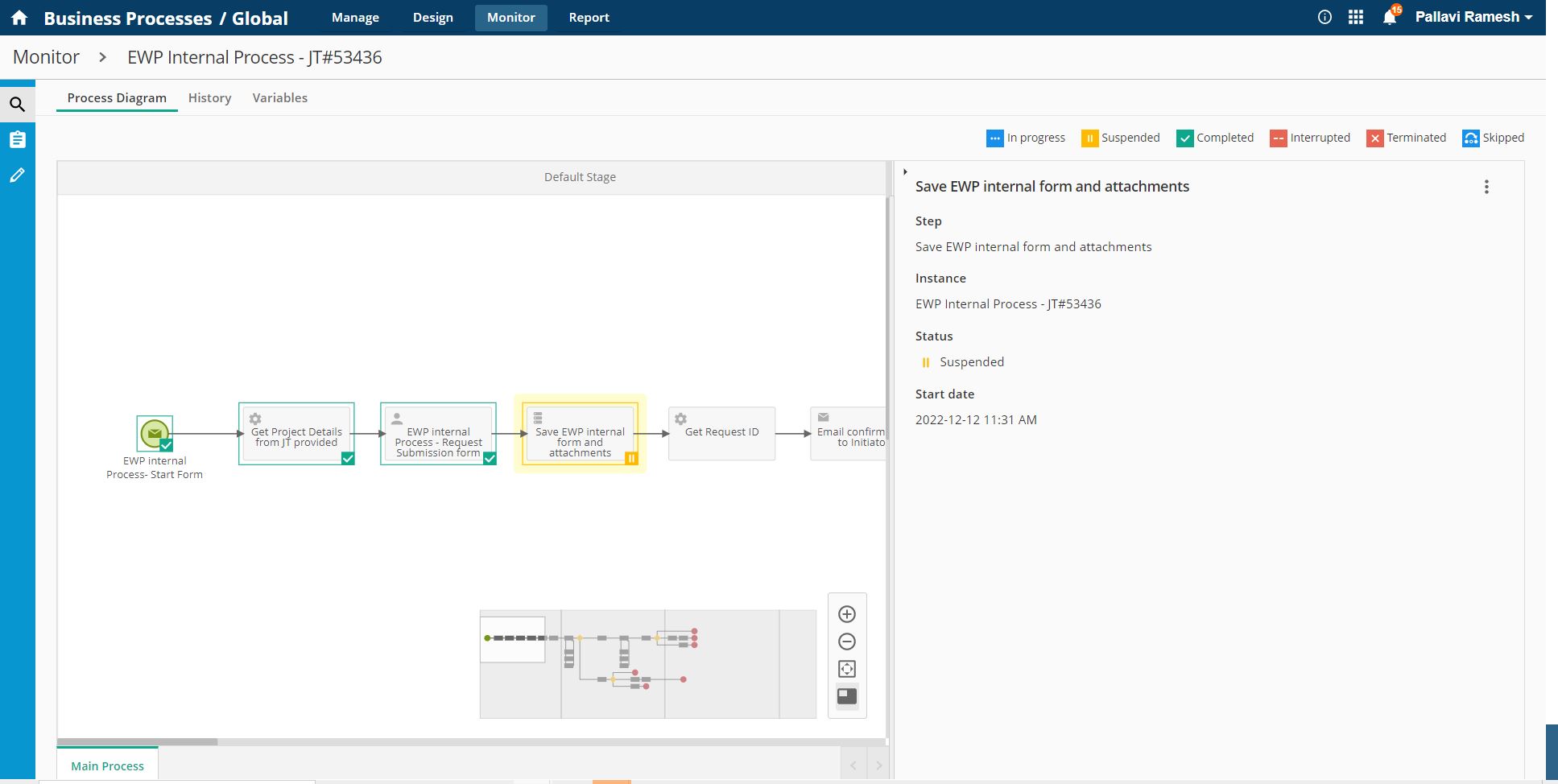Open the info help icon
This screenshot has width=1558, height=784.
(1325, 18)
